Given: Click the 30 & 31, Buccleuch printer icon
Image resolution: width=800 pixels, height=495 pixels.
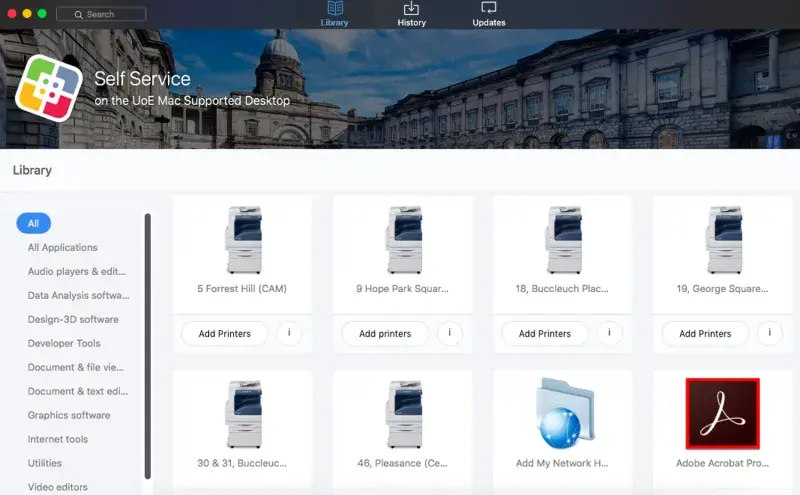Looking at the screenshot, I should pyautogui.click(x=244, y=414).
